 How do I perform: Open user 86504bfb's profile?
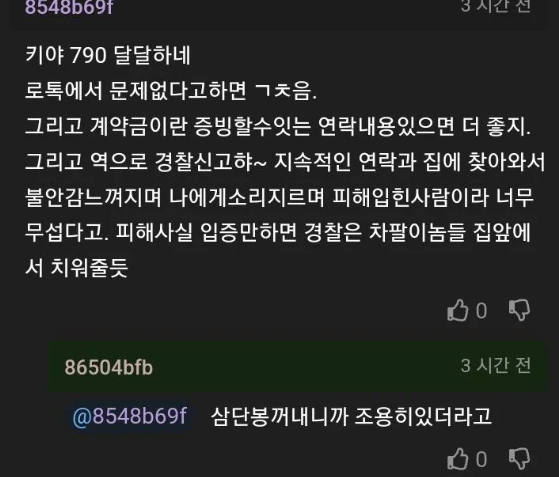coord(108,368)
